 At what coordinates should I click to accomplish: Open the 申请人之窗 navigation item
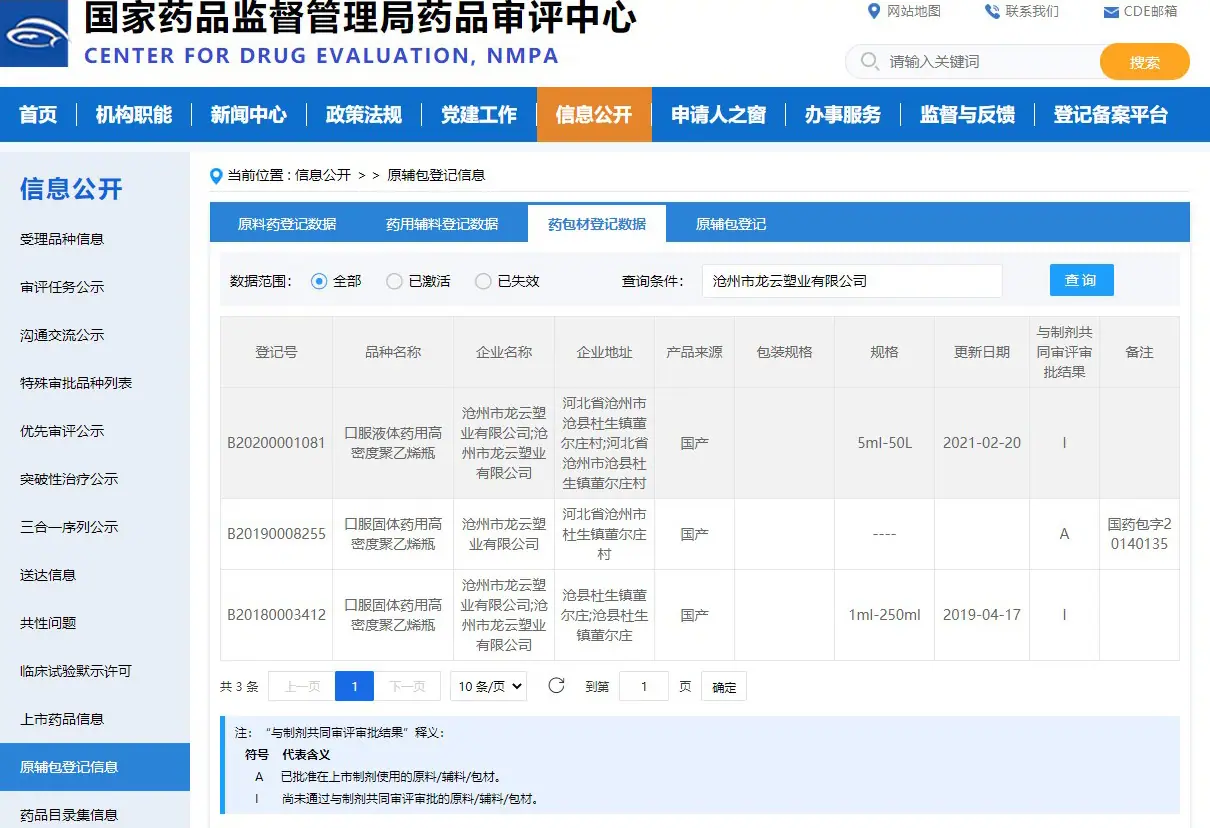click(x=718, y=115)
